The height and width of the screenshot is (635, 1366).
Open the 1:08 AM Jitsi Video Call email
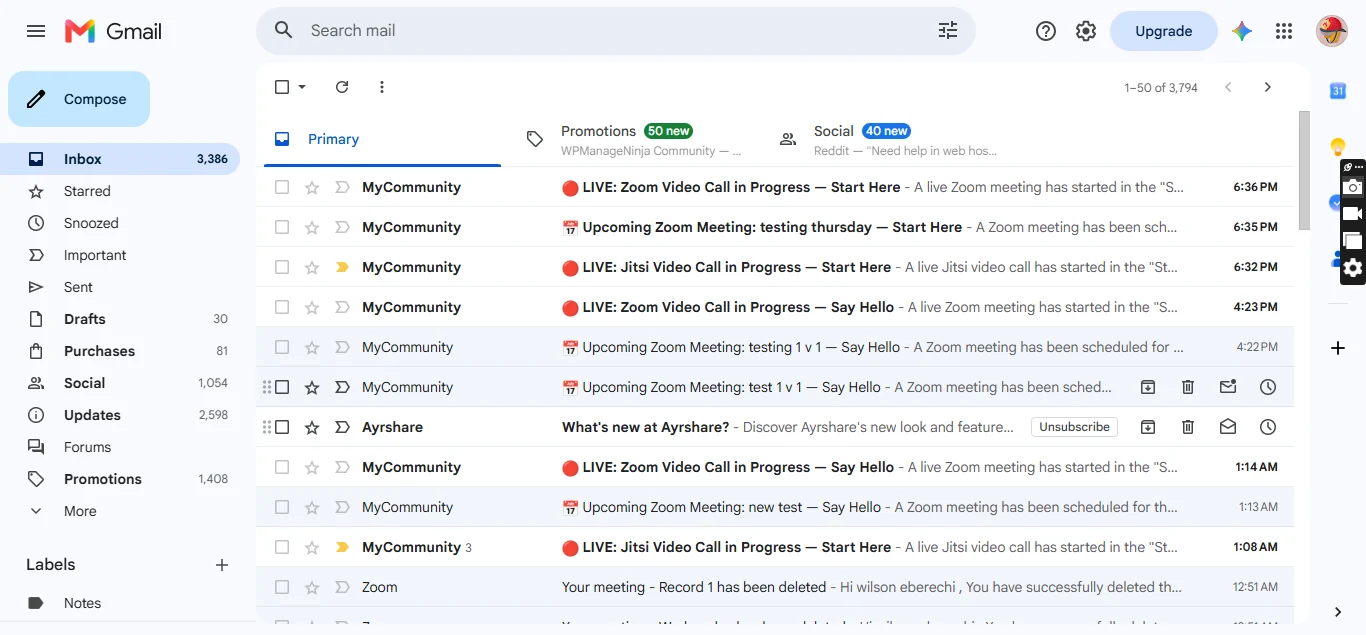coord(775,547)
